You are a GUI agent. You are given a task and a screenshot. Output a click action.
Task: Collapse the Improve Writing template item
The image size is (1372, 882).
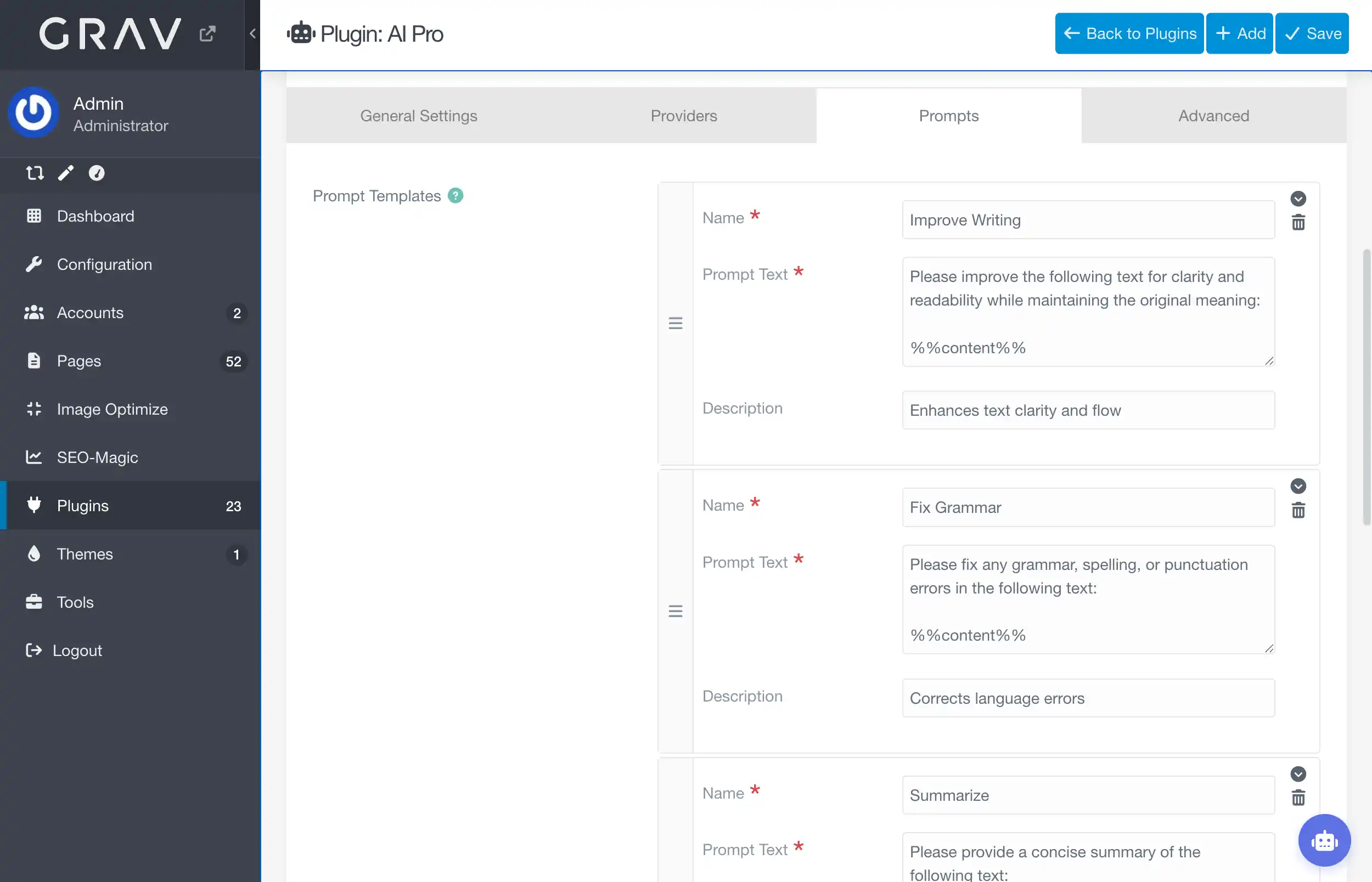coord(1298,199)
